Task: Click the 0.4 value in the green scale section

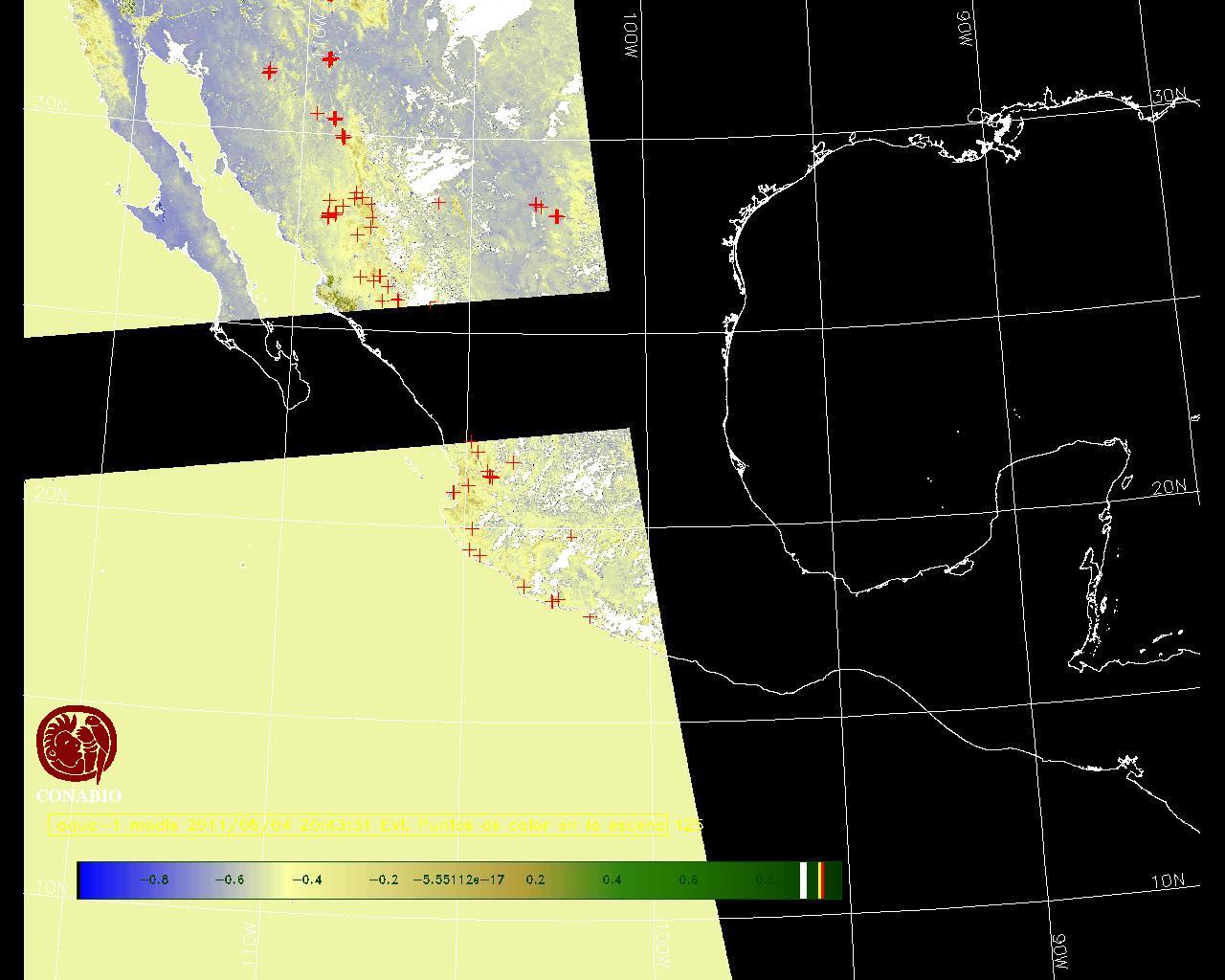Action: tap(612, 880)
